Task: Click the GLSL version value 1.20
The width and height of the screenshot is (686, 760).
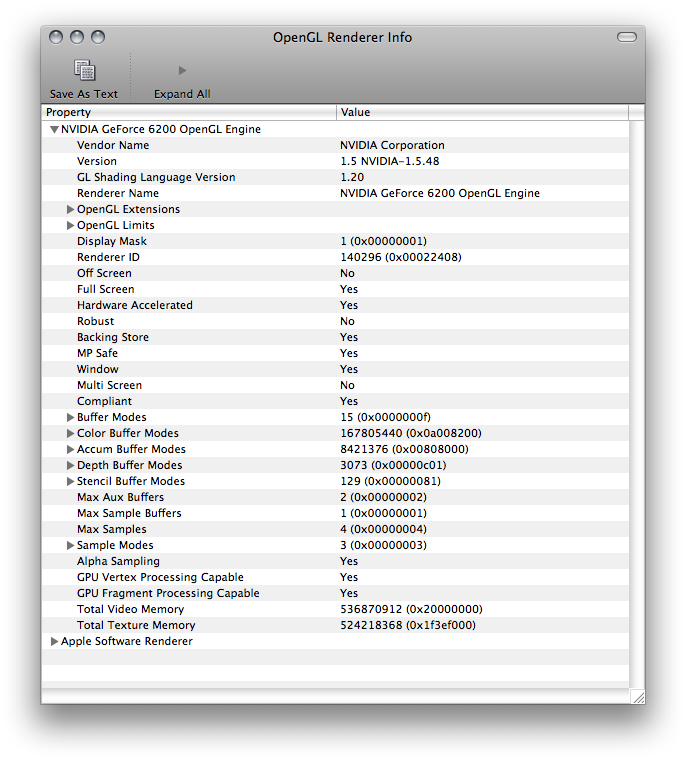Action: coord(352,177)
